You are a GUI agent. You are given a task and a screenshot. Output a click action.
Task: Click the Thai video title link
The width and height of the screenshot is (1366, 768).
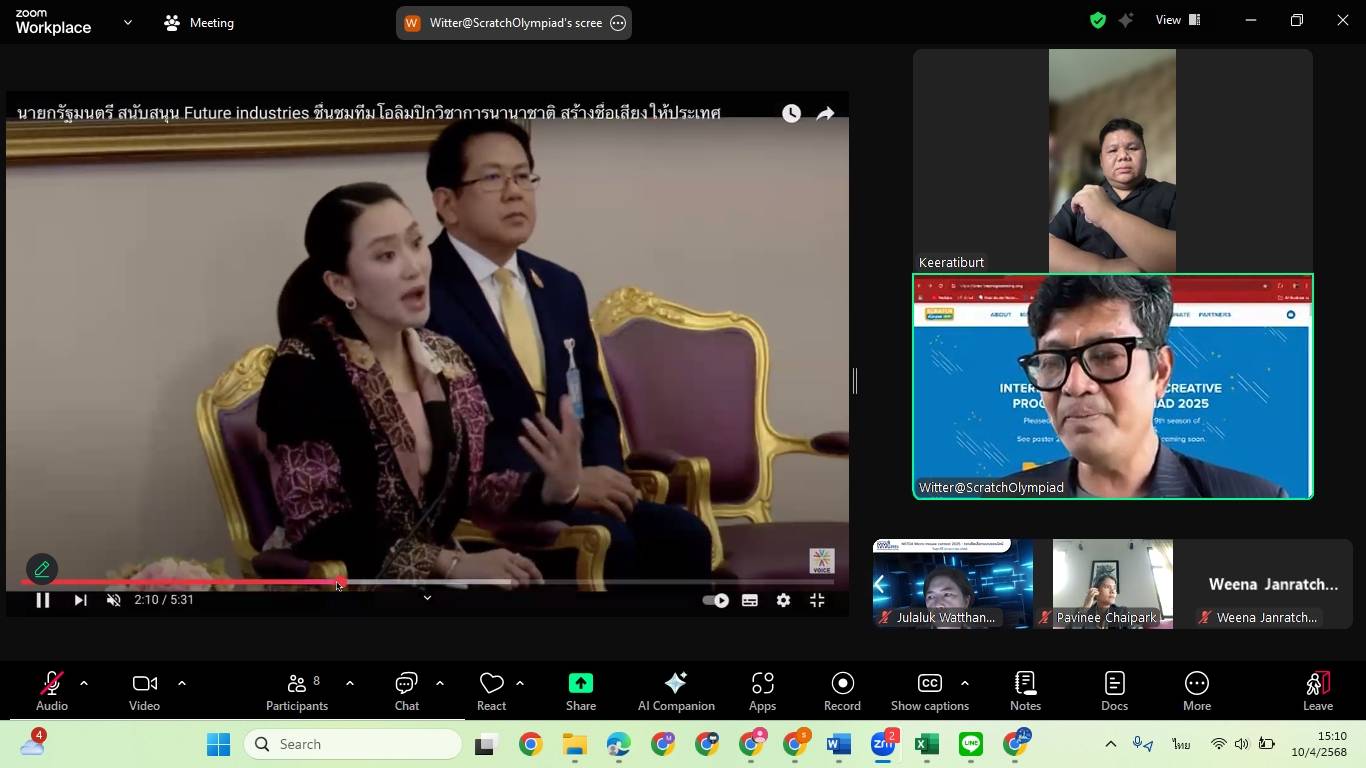click(369, 113)
